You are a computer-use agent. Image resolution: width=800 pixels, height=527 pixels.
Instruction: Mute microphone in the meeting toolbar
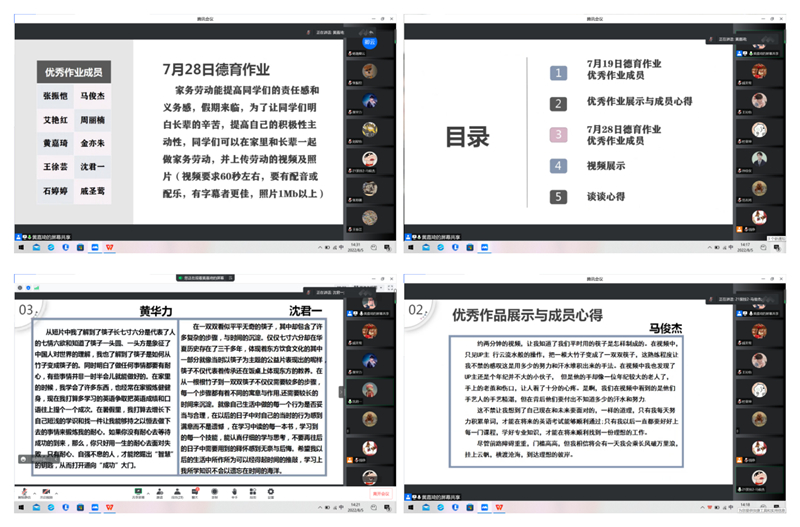(x=24, y=493)
